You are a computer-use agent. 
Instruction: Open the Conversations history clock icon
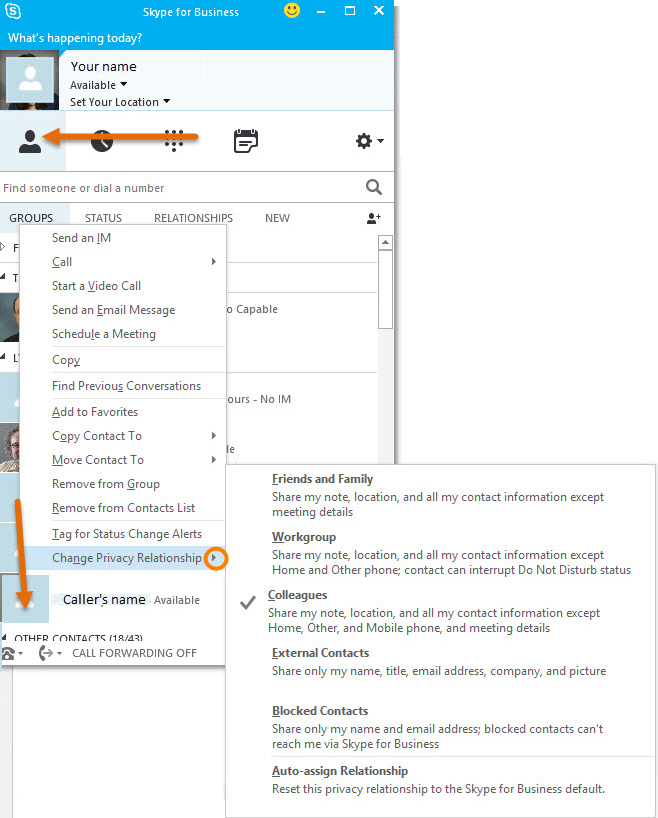tap(102, 141)
